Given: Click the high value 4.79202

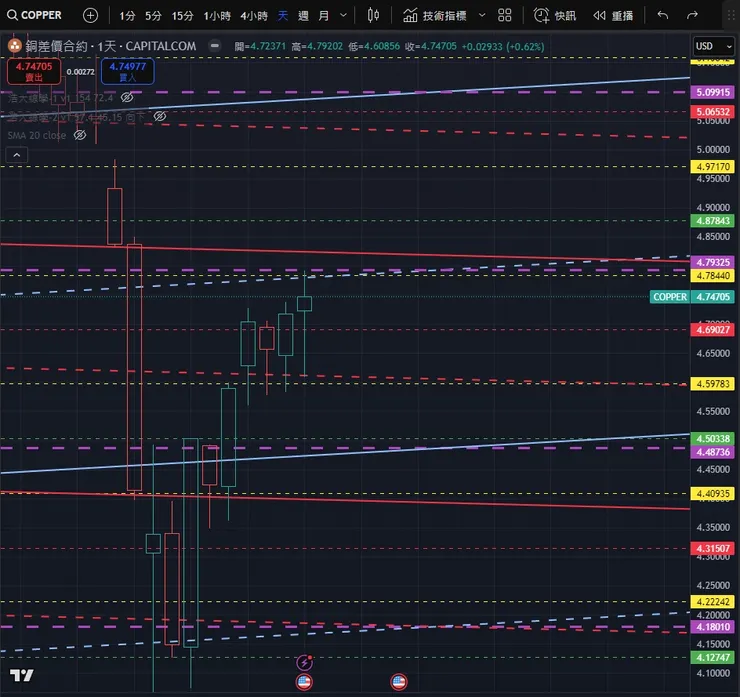Looking at the screenshot, I should click(325, 46).
